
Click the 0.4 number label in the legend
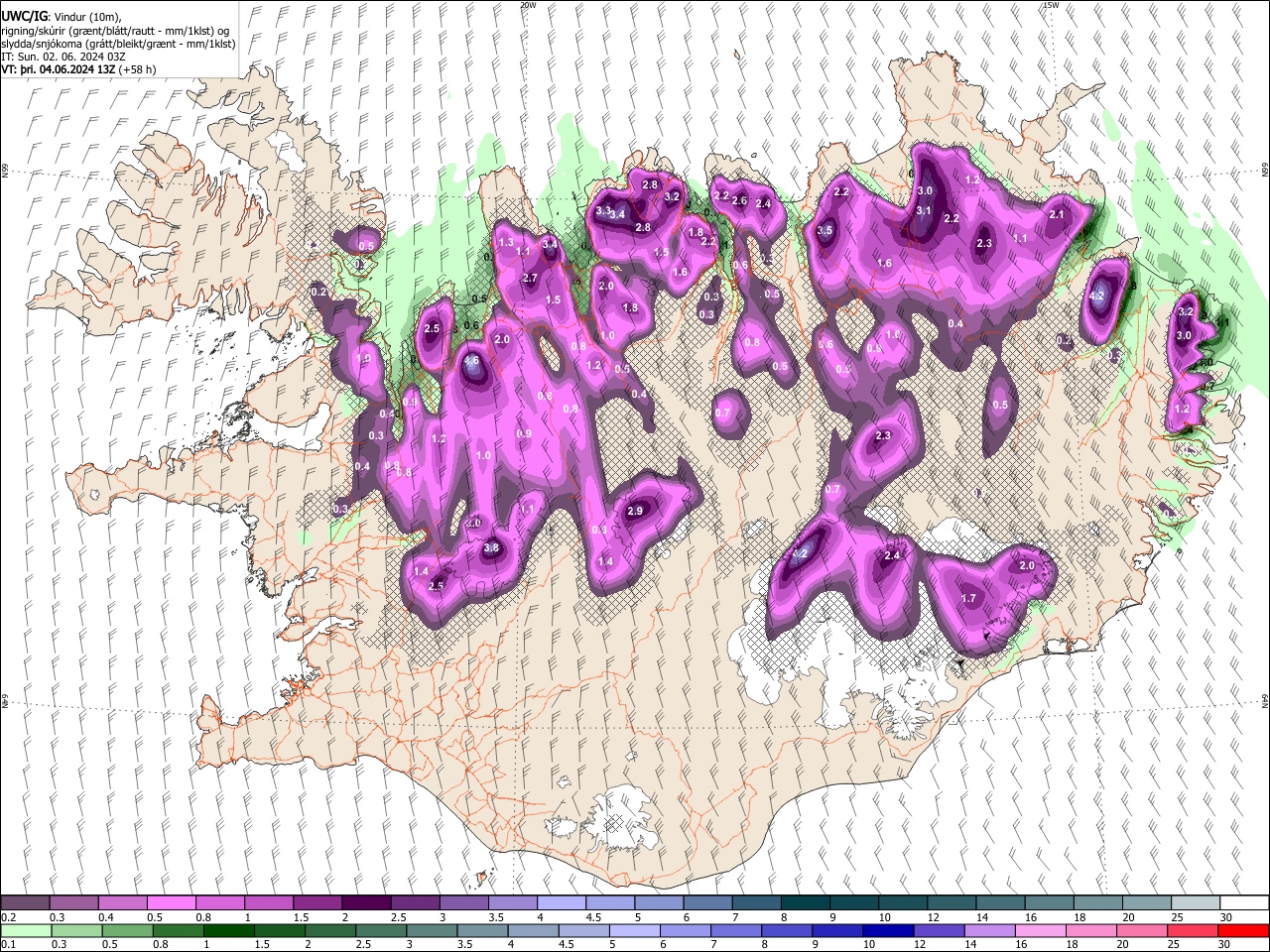point(107,917)
